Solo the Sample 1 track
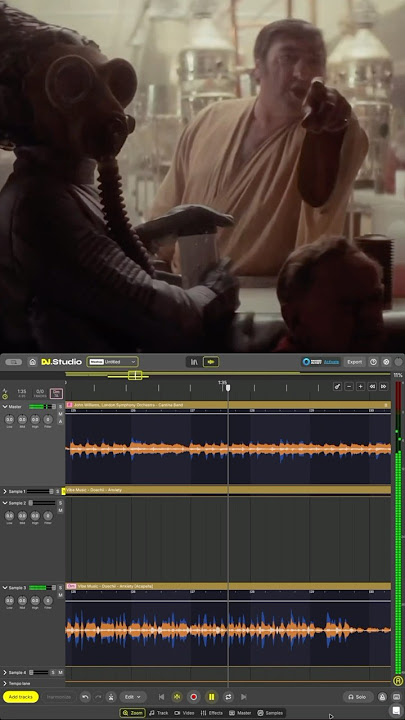This screenshot has height=720, width=405. point(57,491)
